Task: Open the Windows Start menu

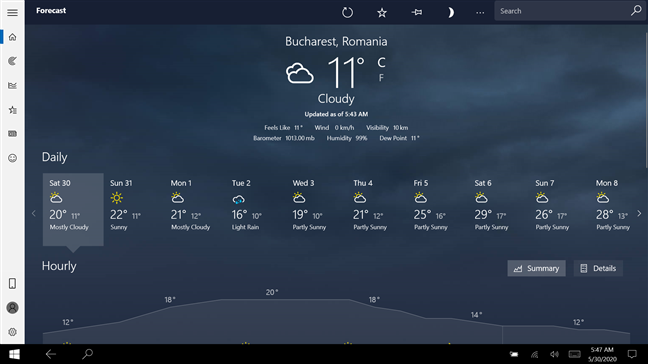Action: coord(14,354)
